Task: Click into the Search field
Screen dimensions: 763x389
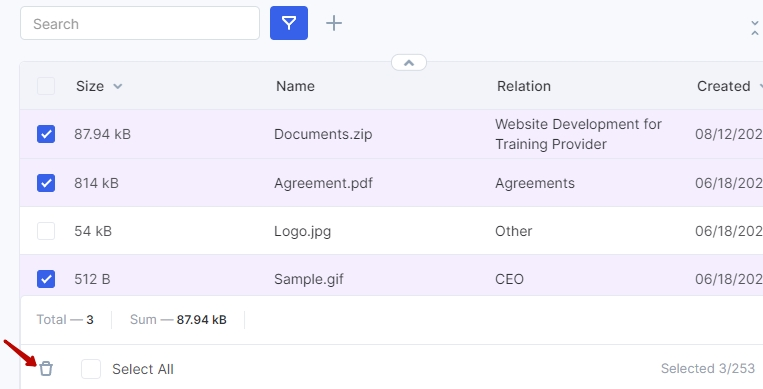Action: (140, 23)
